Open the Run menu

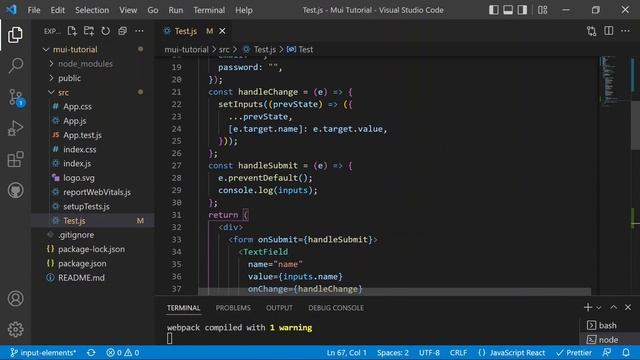pos(176,10)
